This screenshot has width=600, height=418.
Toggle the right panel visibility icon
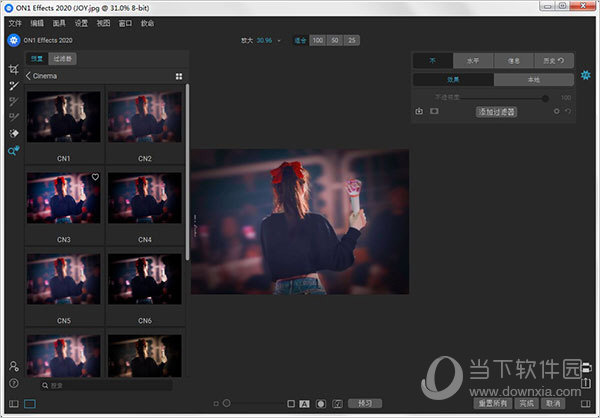point(585,403)
